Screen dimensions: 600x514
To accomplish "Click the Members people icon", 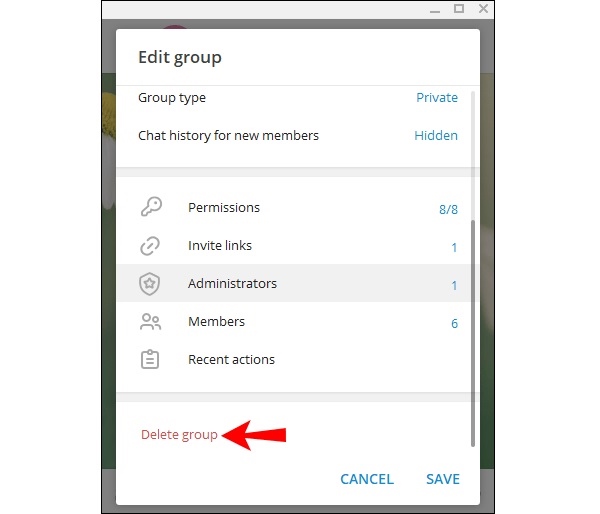I will (150, 322).
